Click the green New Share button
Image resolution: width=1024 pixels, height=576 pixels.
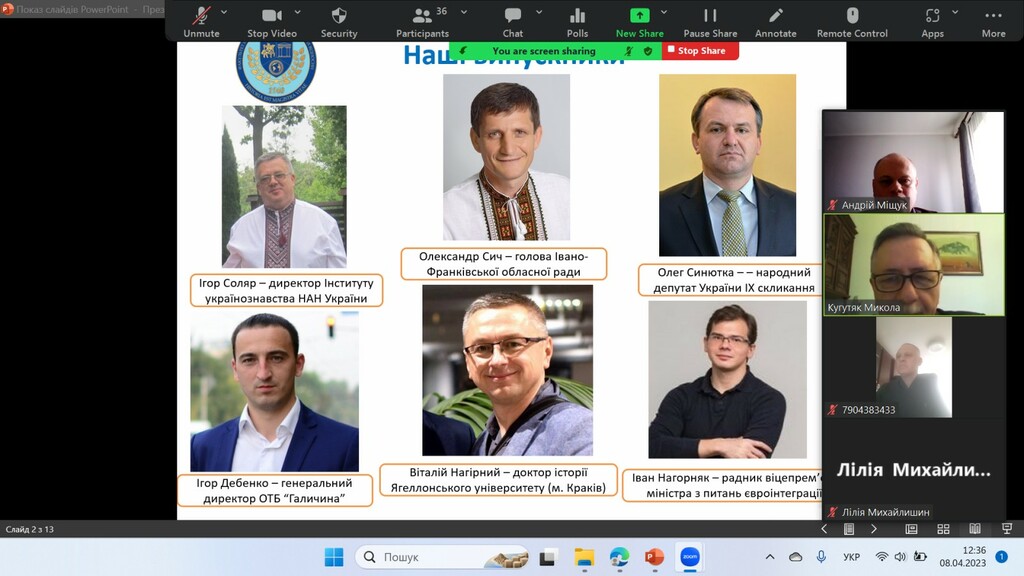[x=639, y=20]
